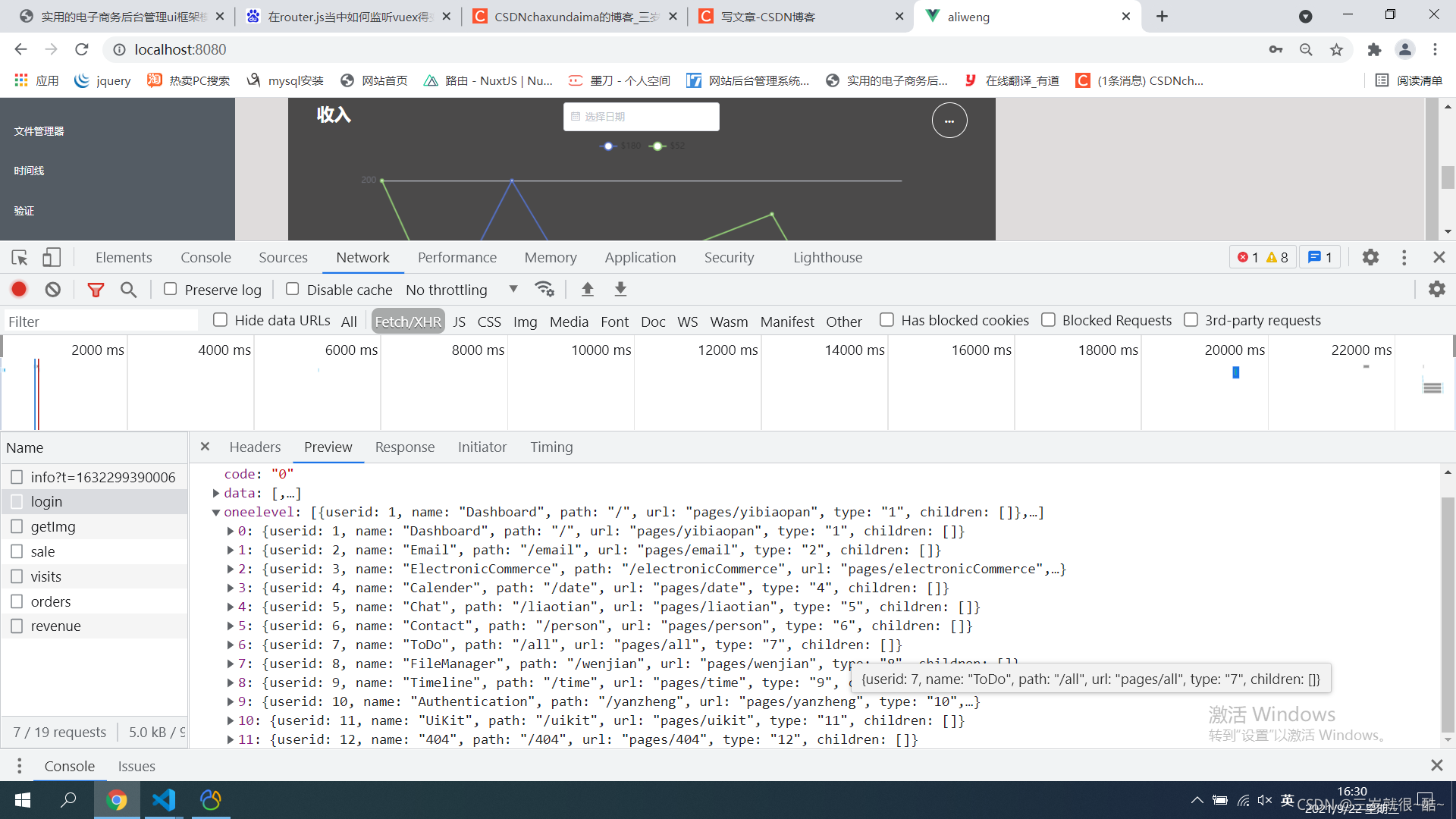Click the inspect element picker icon
The width and height of the screenshot is (1456, 819).
tap(20, 258)
